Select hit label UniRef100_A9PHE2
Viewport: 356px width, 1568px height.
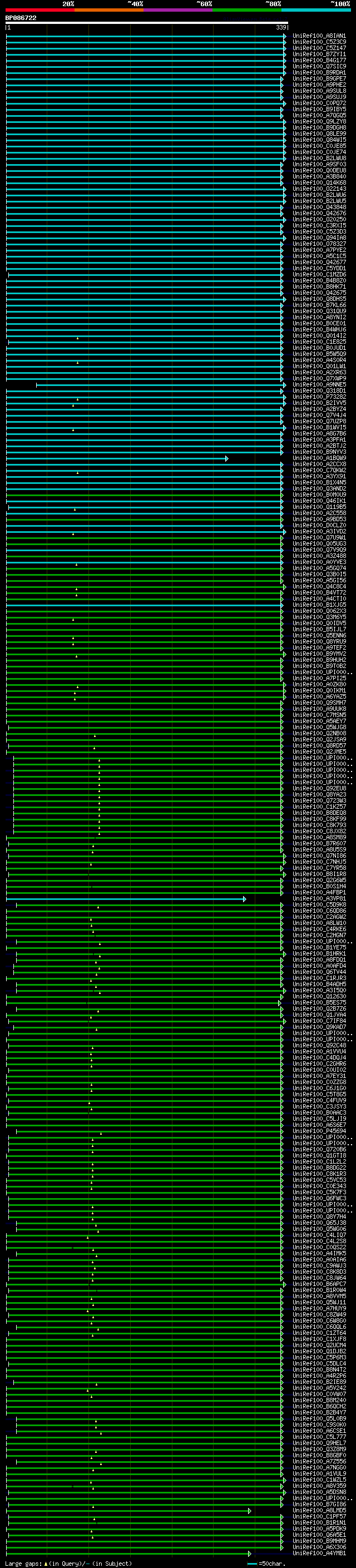coord(319,85)
